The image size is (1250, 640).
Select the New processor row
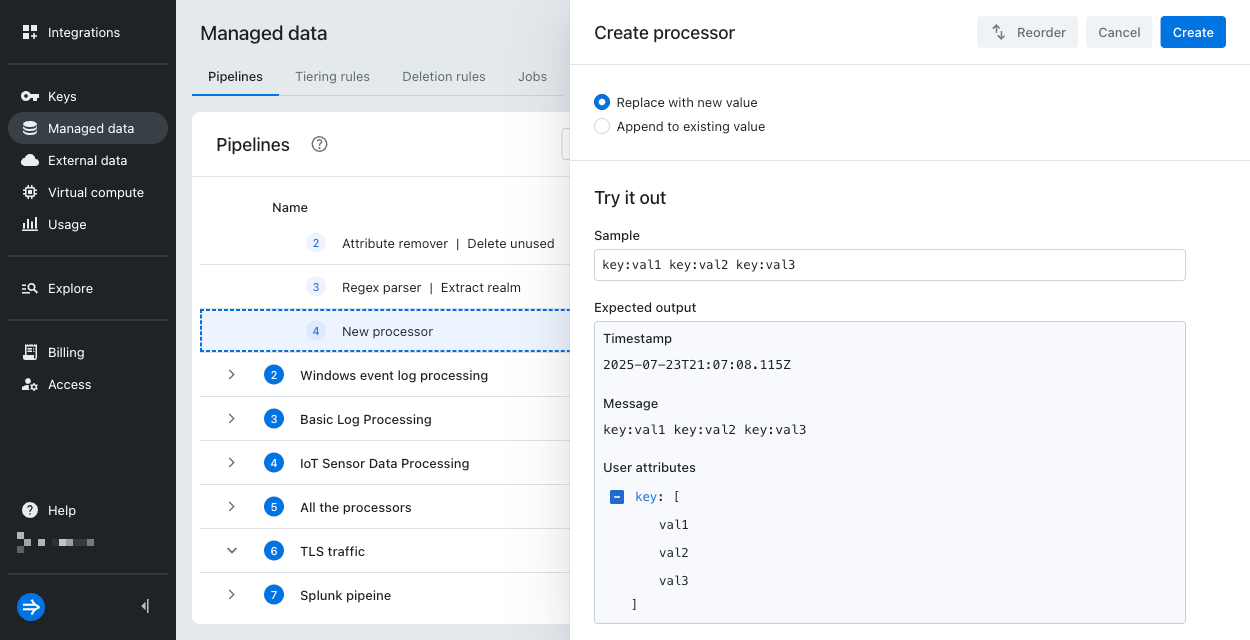click(385, 331)
